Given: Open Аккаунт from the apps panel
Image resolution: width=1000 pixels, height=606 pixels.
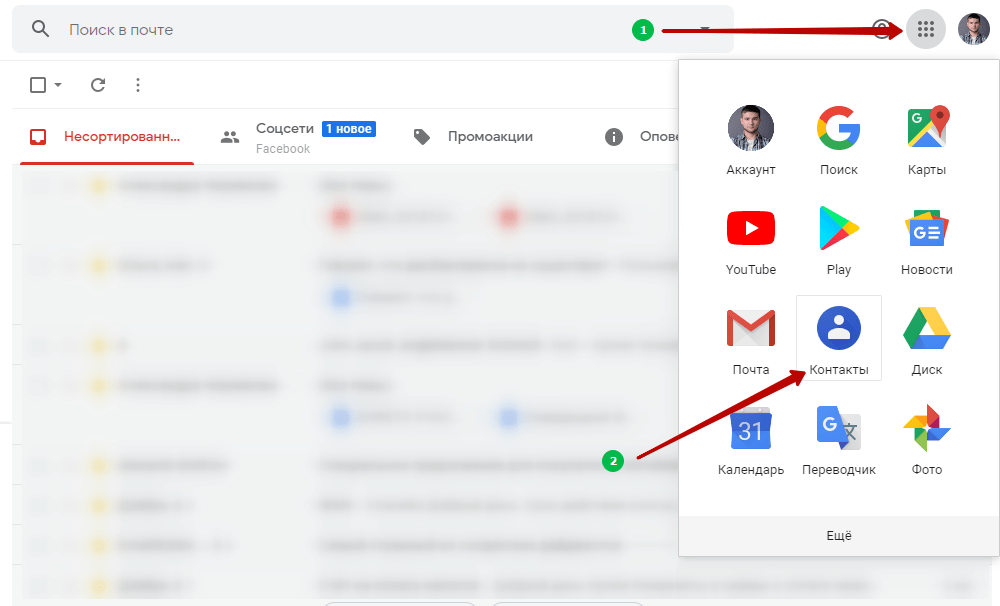Looking at the screenshot, I should point(751,141).
